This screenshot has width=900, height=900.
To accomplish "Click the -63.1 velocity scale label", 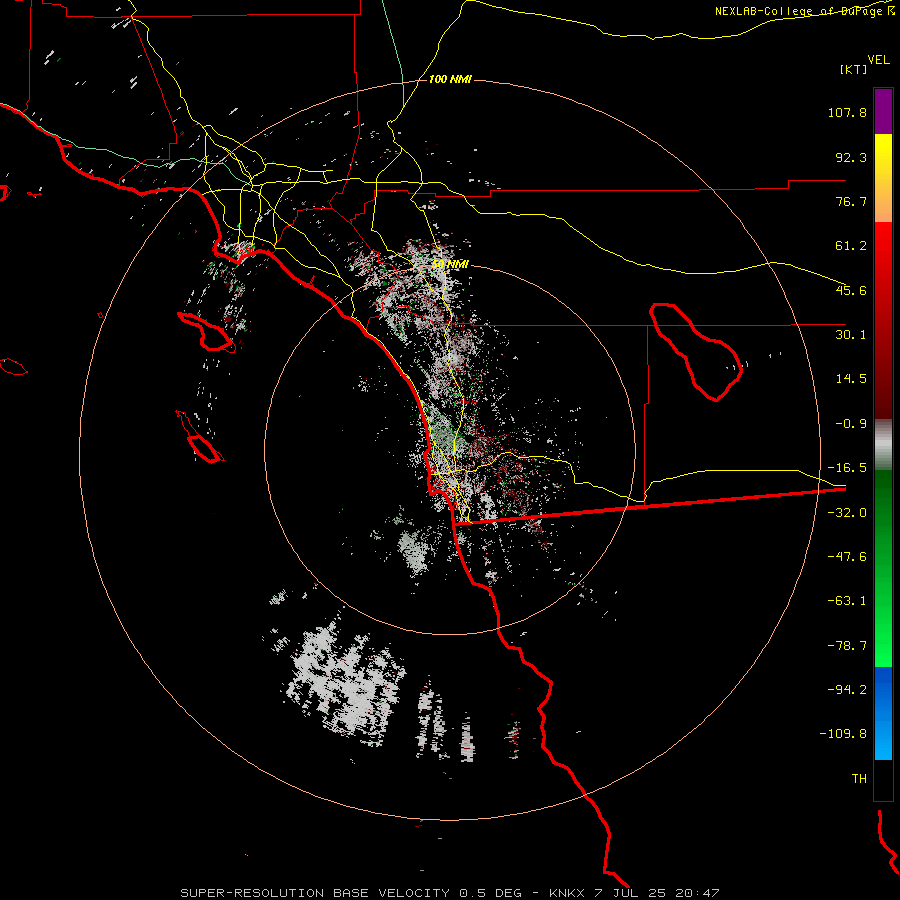I will [x=847, y=601].
